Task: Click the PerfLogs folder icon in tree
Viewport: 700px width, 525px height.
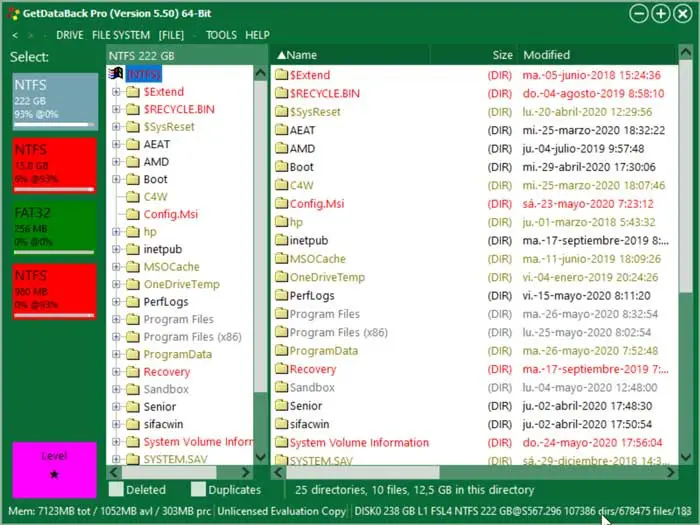Action: pyautogui.click(x=133, y=302)
